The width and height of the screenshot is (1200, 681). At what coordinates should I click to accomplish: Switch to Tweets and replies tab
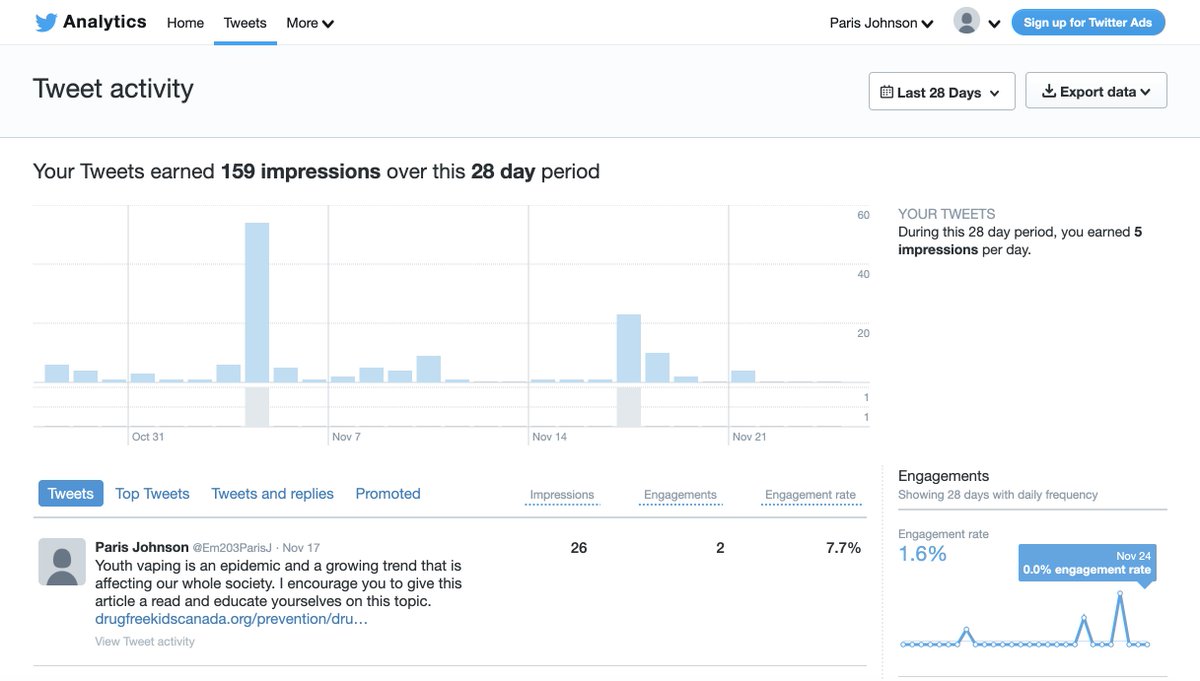pyautogui.click(x=272, y=493)
